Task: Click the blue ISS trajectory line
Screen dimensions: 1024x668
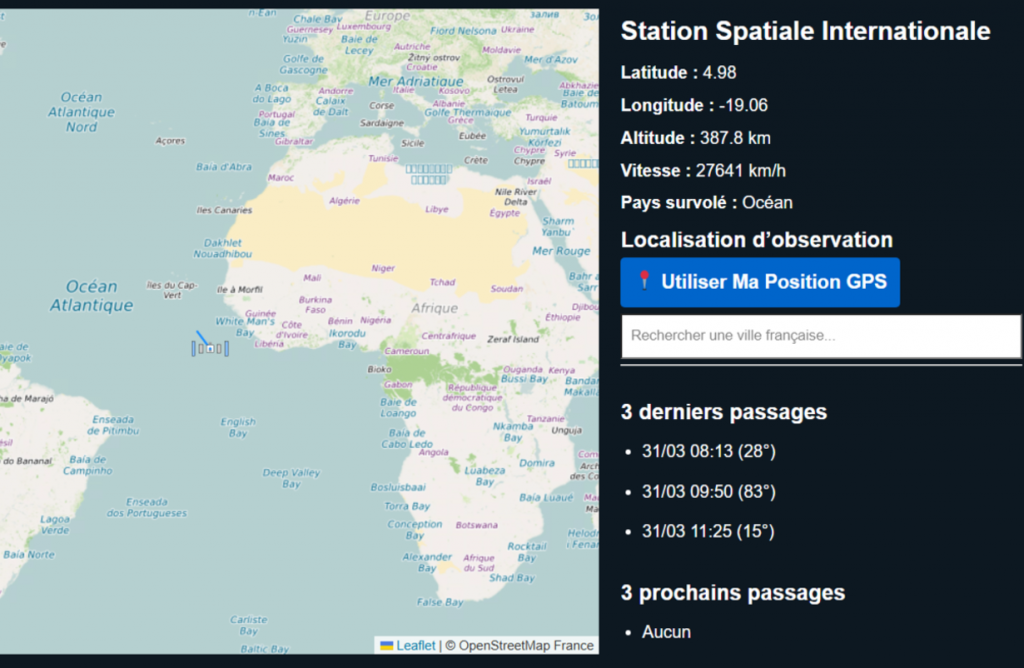Action: click(201, 337)
